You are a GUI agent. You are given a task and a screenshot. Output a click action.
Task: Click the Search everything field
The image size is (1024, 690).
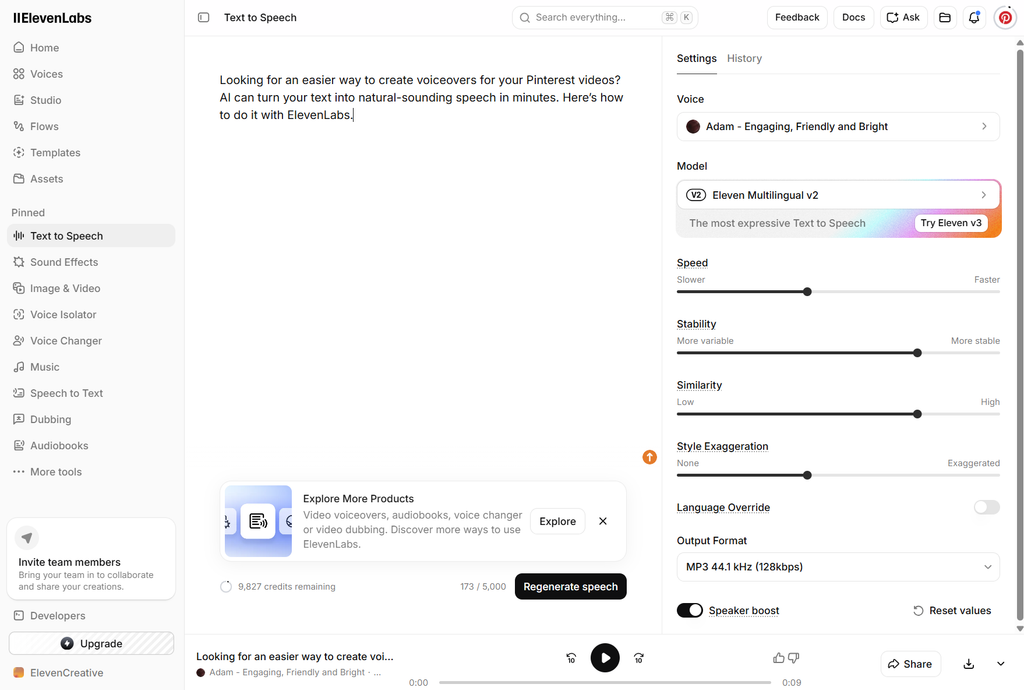pyautogui.click(x=605, y=18)
